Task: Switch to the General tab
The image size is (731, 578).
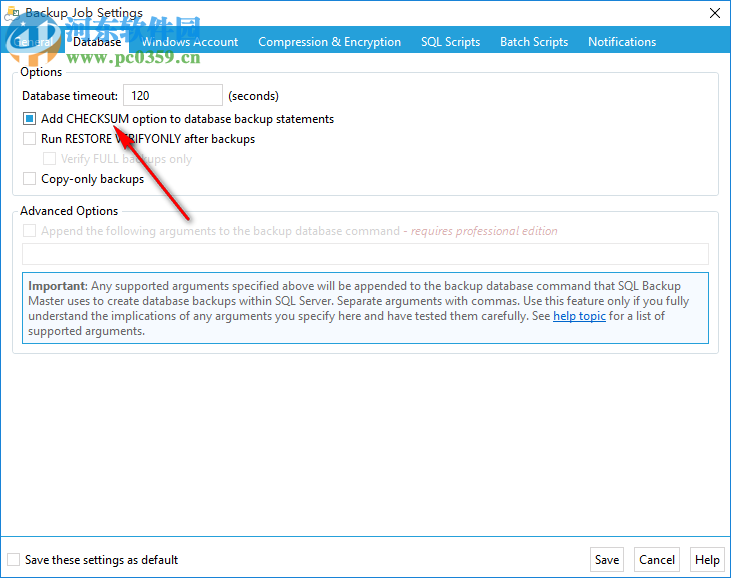Action: coord(33,42)
